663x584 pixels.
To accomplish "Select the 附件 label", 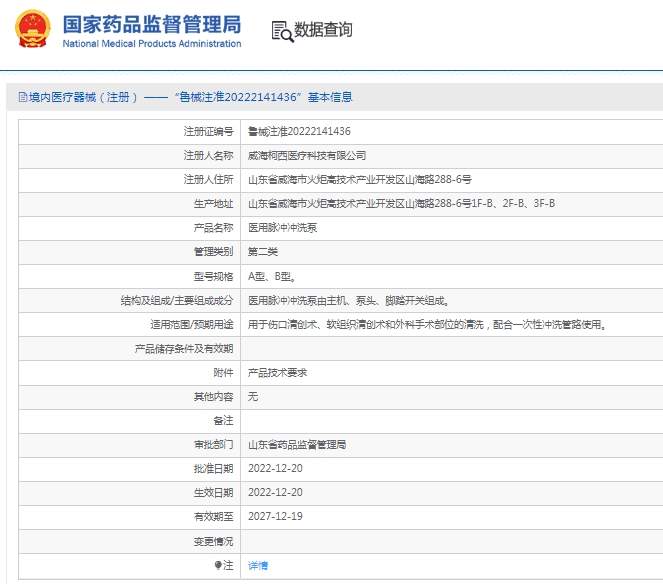I will (223, 373).
